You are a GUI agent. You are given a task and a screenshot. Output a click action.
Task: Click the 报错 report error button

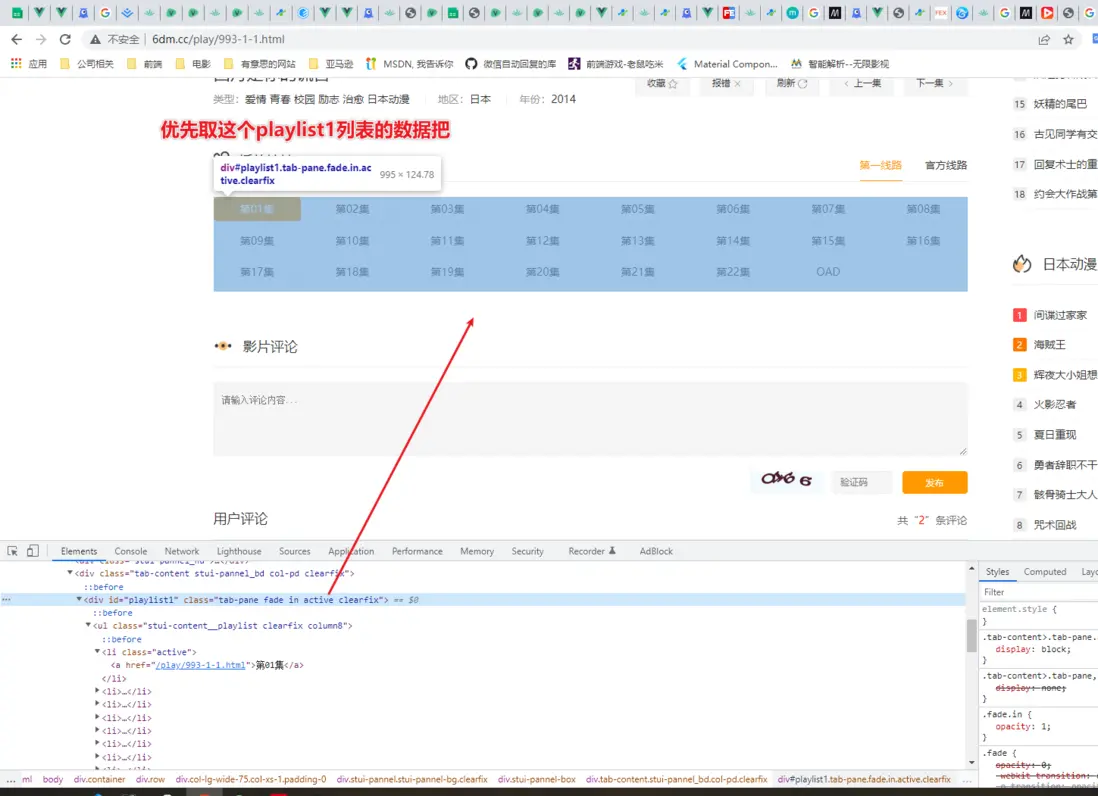726,83
